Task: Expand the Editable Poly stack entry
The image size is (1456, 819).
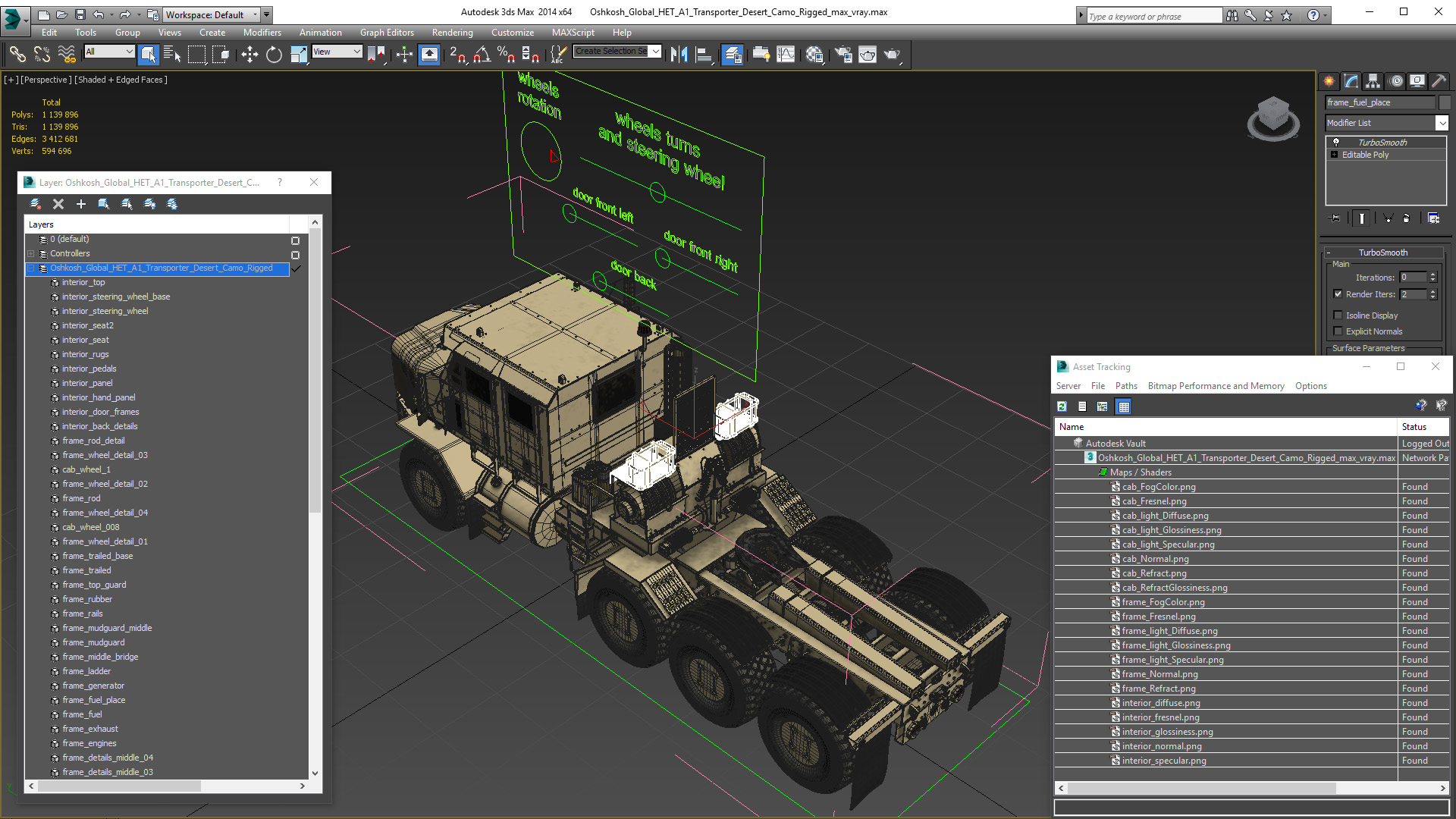Action: click(1335, 155)
